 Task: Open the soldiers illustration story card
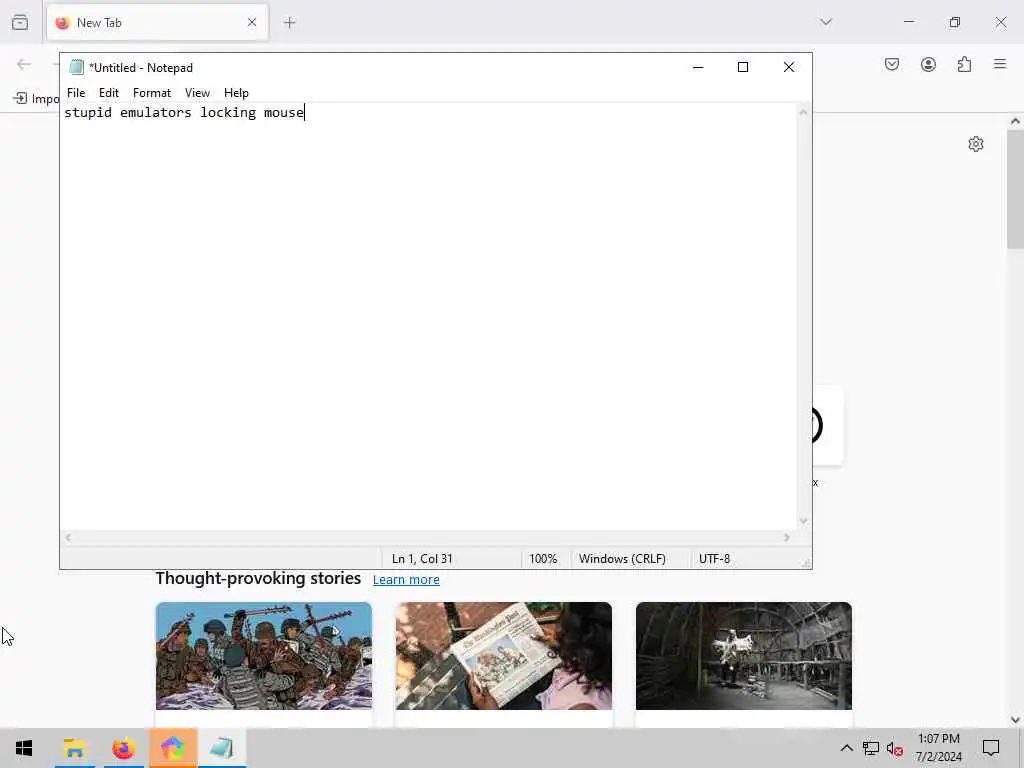tap(264, 656)
